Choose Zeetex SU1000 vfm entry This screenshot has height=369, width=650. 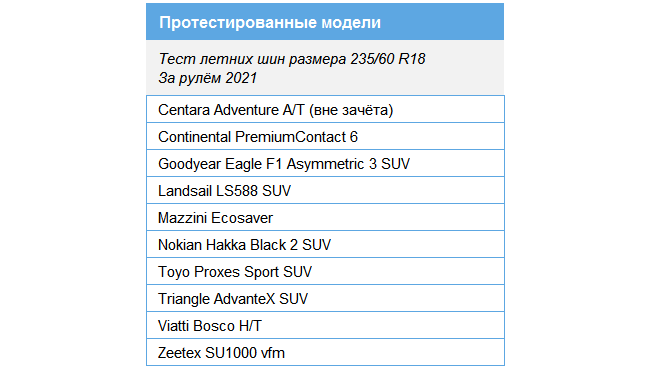tap(325, 352)
